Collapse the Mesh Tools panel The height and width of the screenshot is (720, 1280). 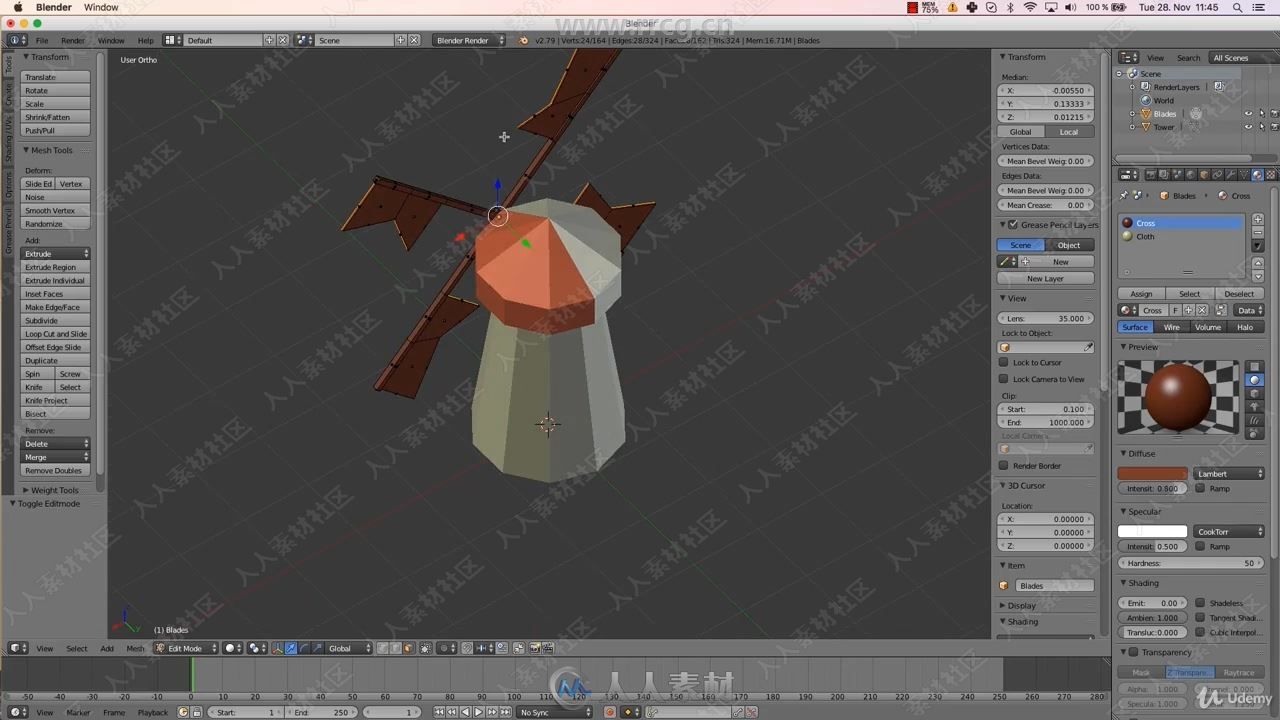point(48,150)
